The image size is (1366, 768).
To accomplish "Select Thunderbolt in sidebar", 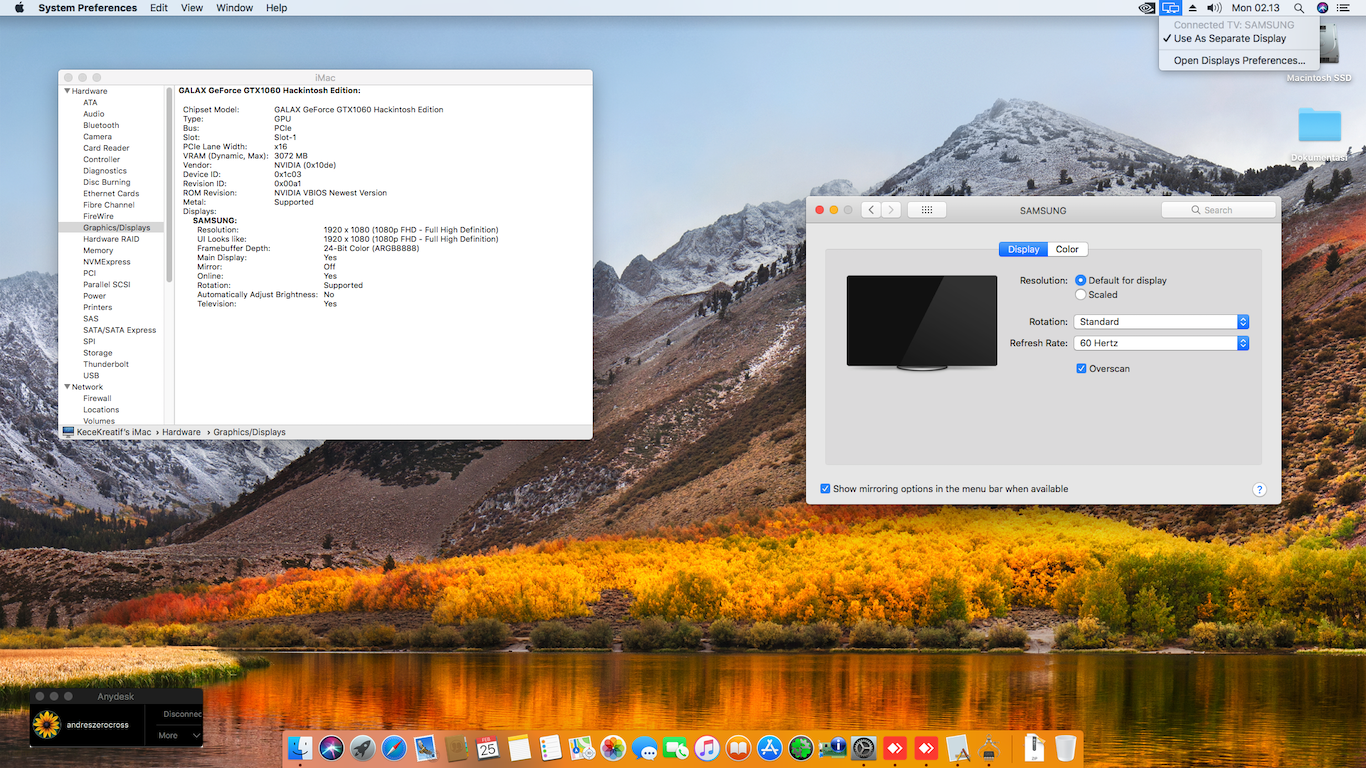I will pyautogui.click(x=106, y=364).
